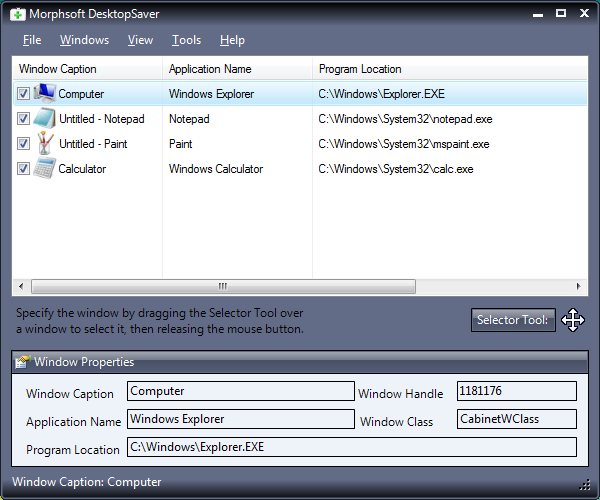Click the Program Location field in Window Properties

(x=352, y=447)
